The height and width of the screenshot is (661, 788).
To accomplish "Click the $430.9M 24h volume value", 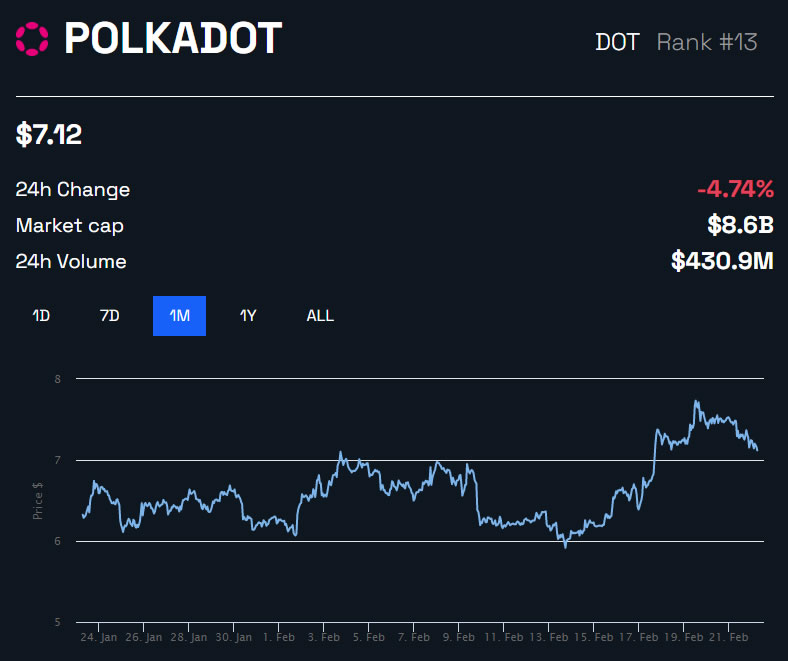I will click(x=723, y=261).
